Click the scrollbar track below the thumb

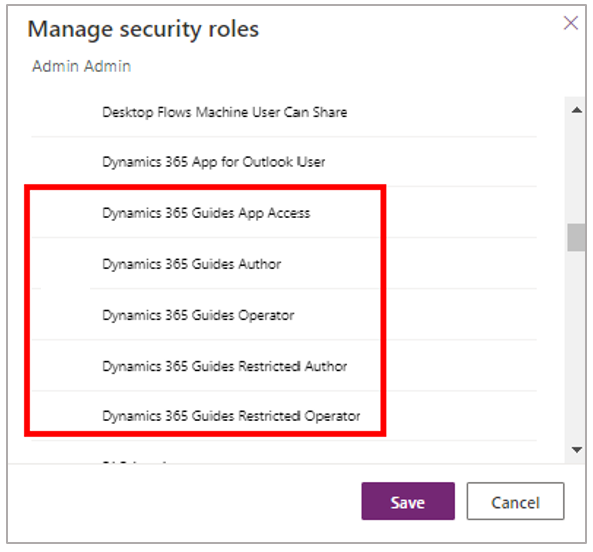576,346
